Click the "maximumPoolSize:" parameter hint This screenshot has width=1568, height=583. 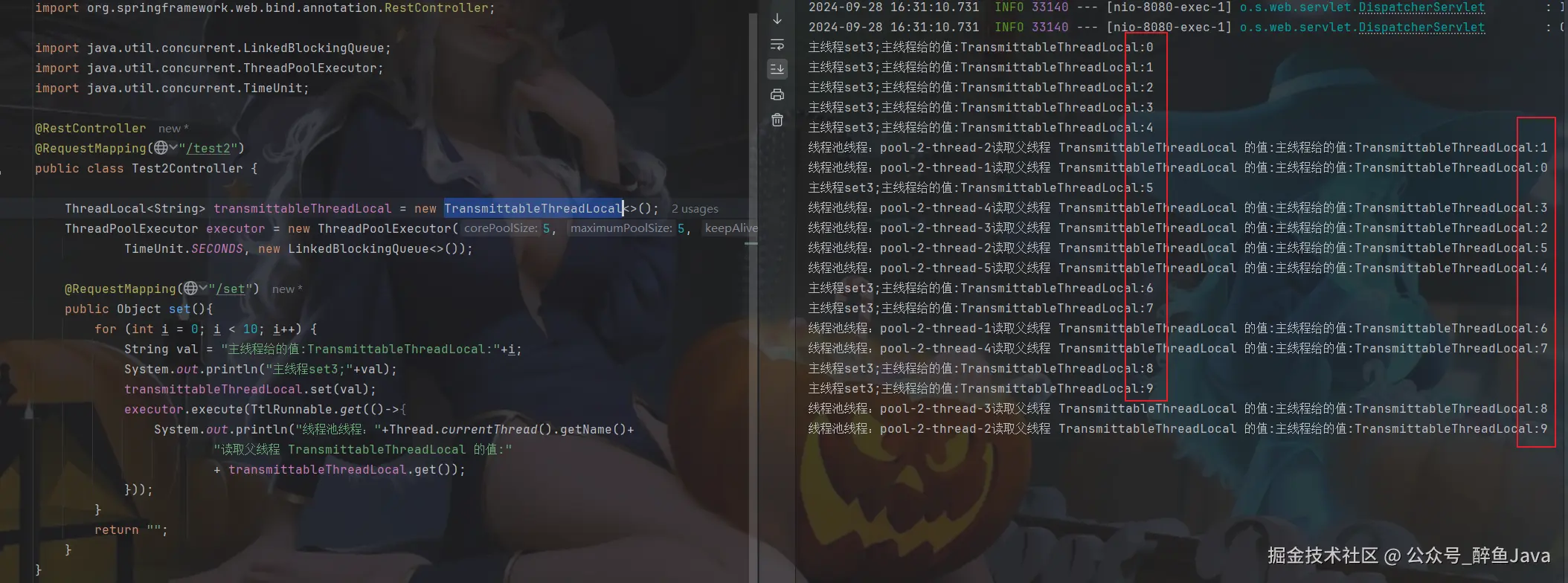tap(621, 228)
